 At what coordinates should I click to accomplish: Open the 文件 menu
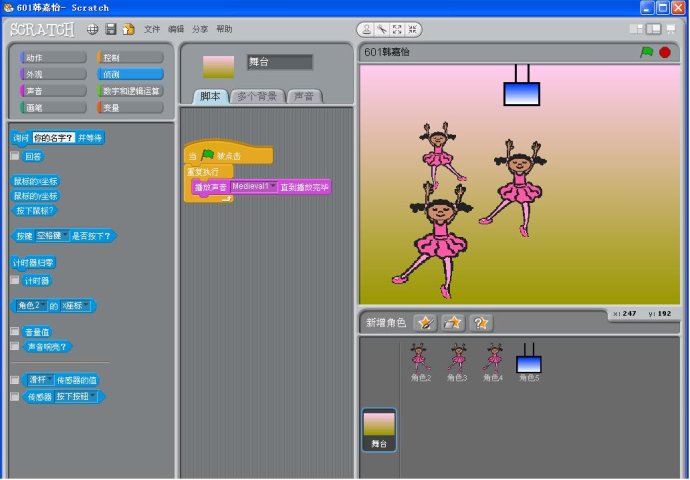[151, 29]
